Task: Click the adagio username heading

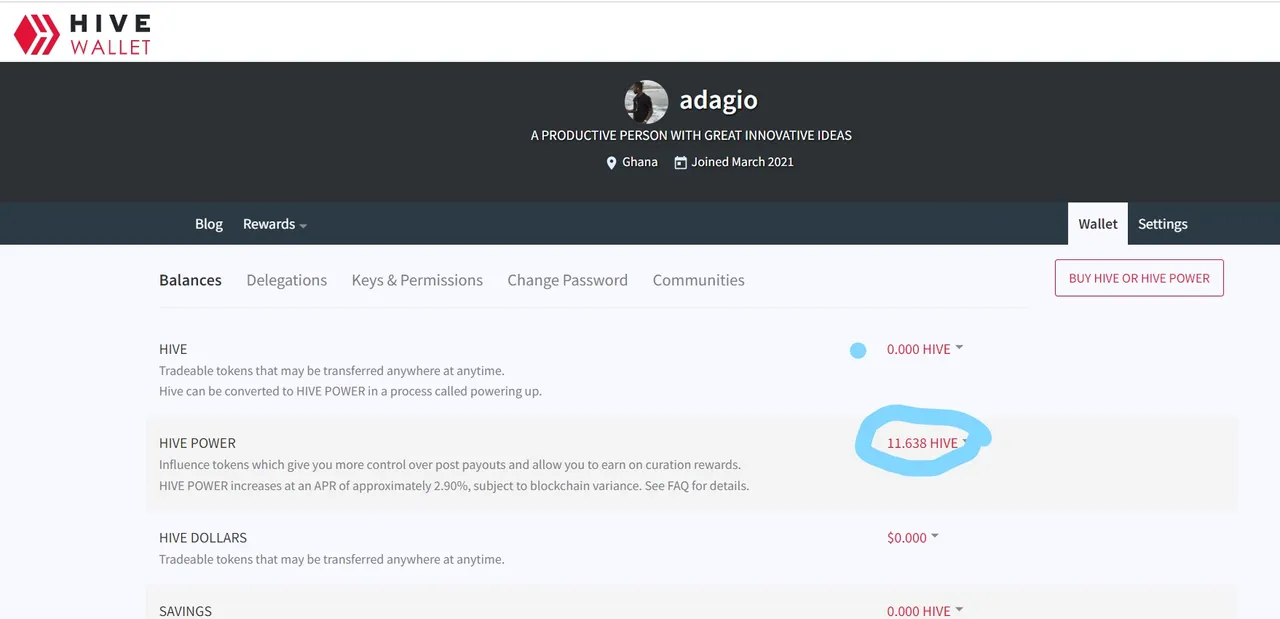Action: pos(718,101)
